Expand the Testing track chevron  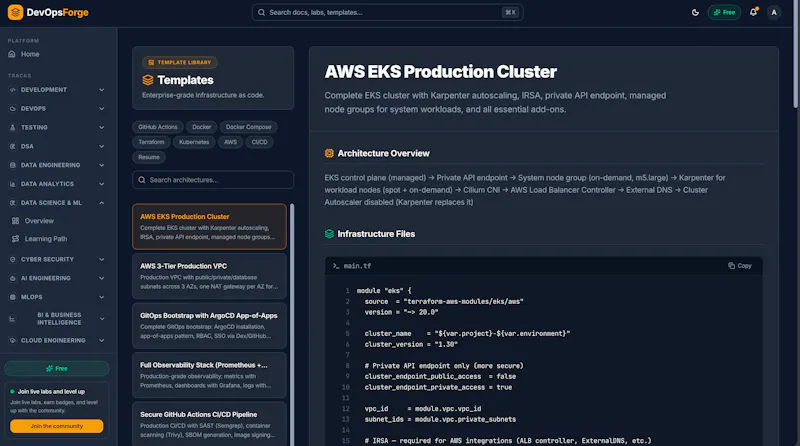click(102, 128)
